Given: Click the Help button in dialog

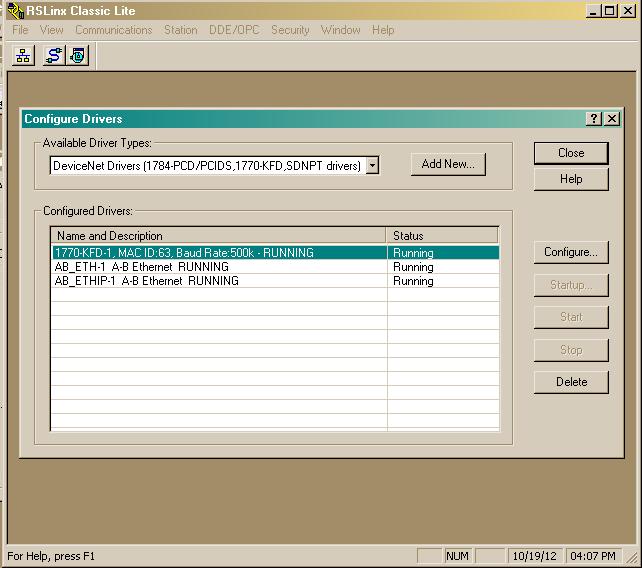Looking at the screenshot, I should [571, 179].
